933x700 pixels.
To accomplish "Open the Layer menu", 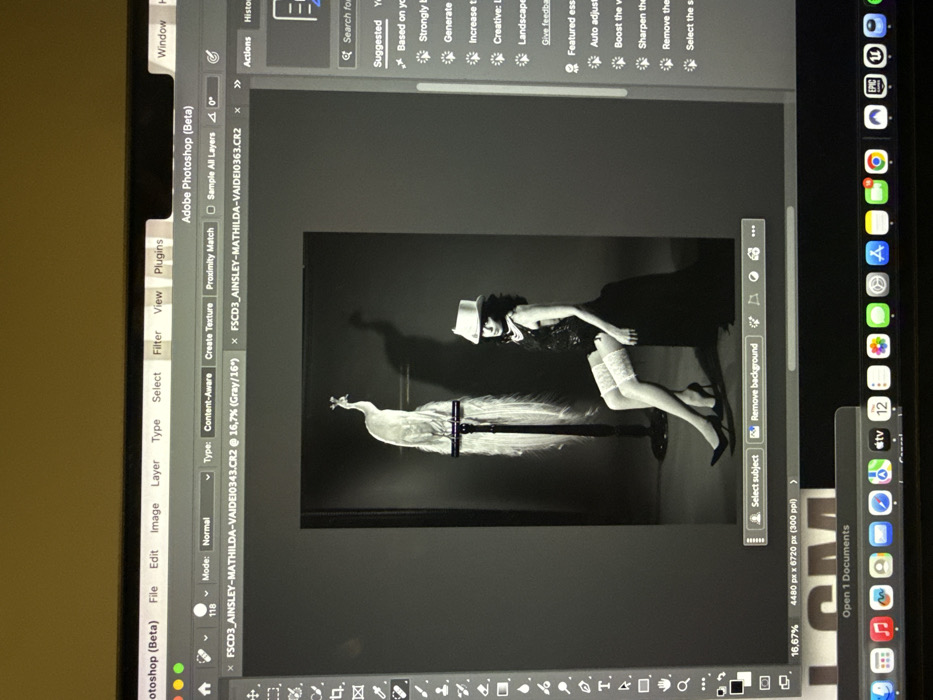I will point(155,473).
